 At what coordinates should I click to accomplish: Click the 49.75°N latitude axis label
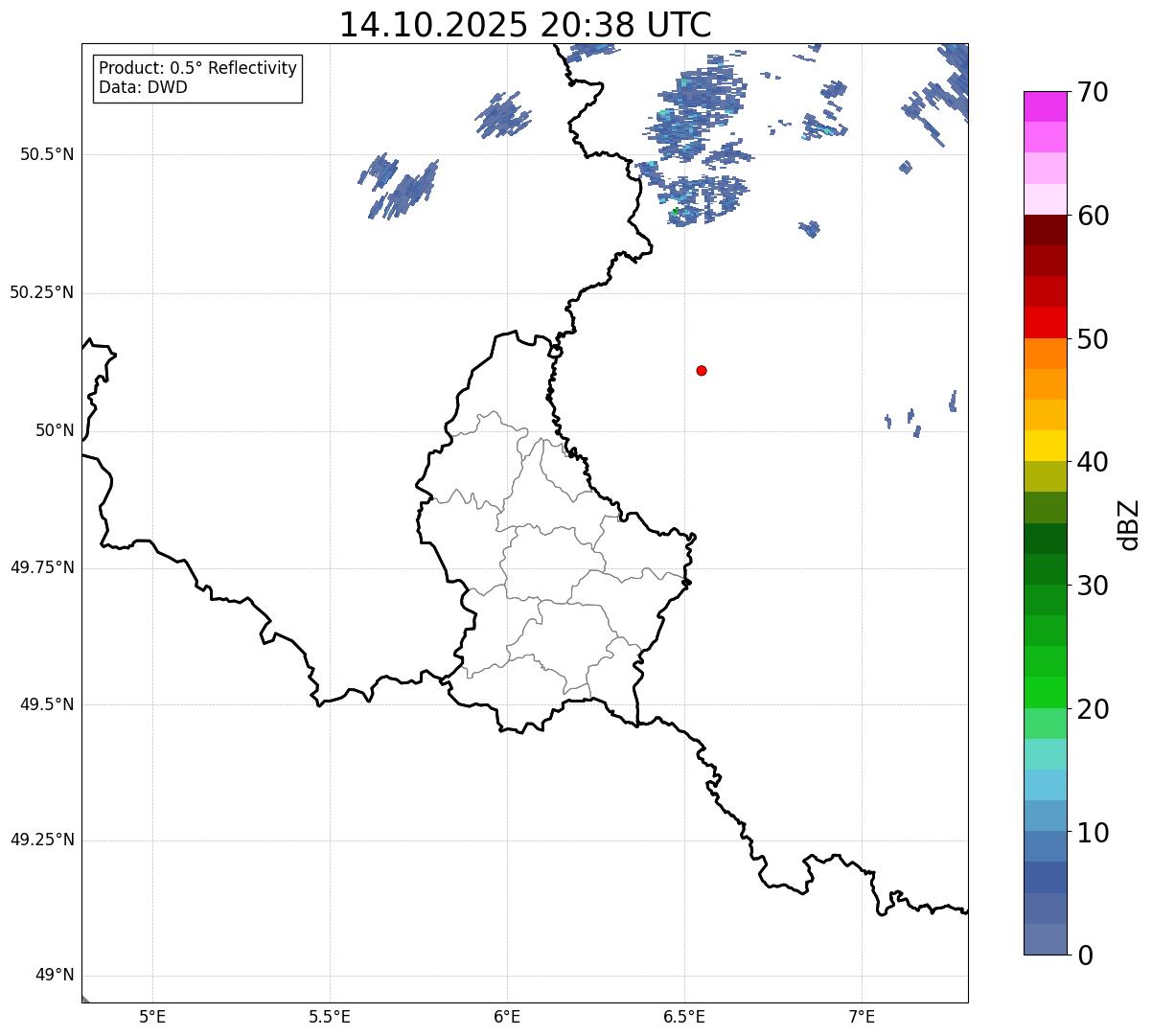coord(42,567)
